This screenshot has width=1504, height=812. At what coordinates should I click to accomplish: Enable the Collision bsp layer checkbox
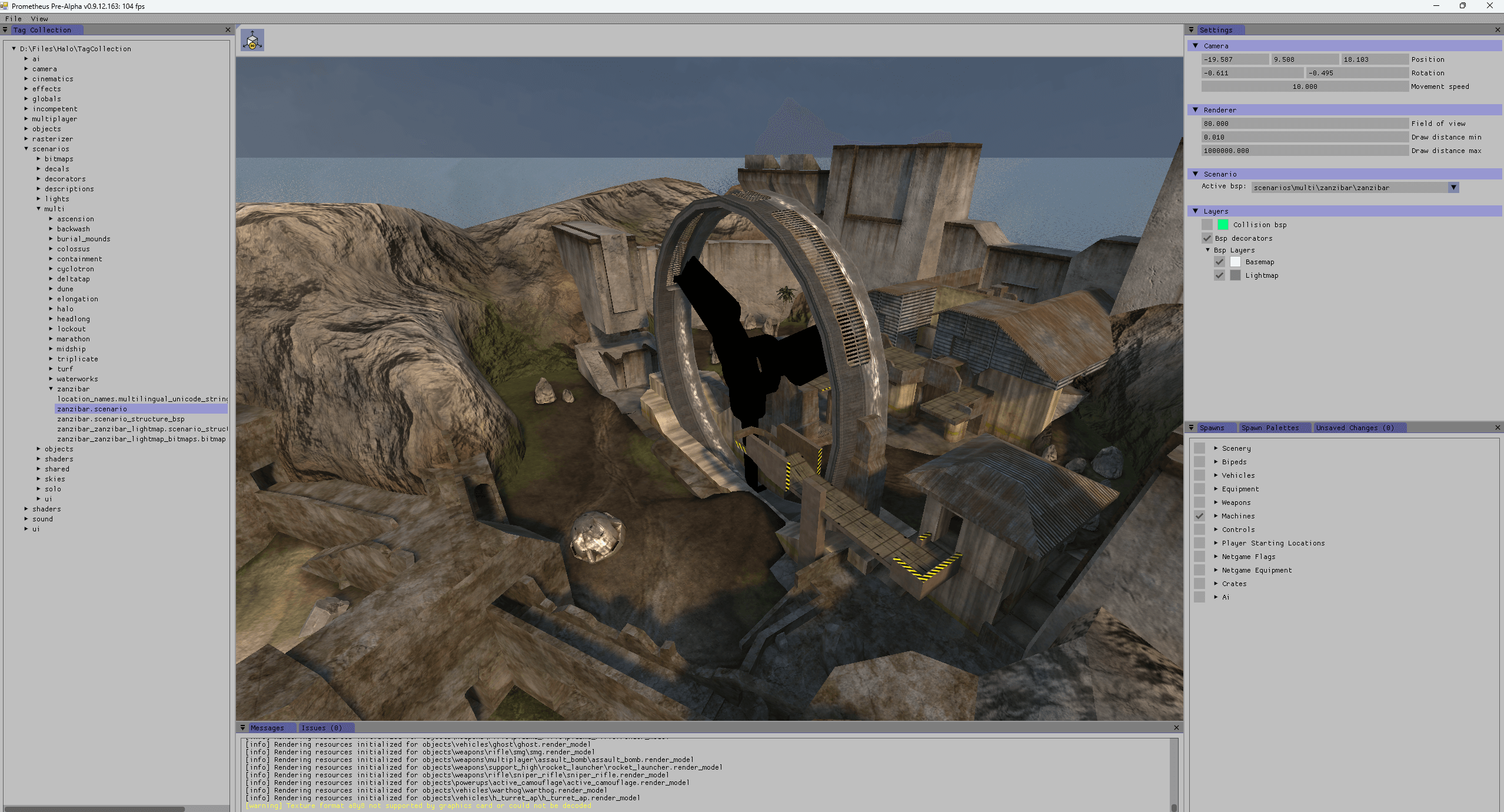pyautogui.click(x=1207, y=225)
